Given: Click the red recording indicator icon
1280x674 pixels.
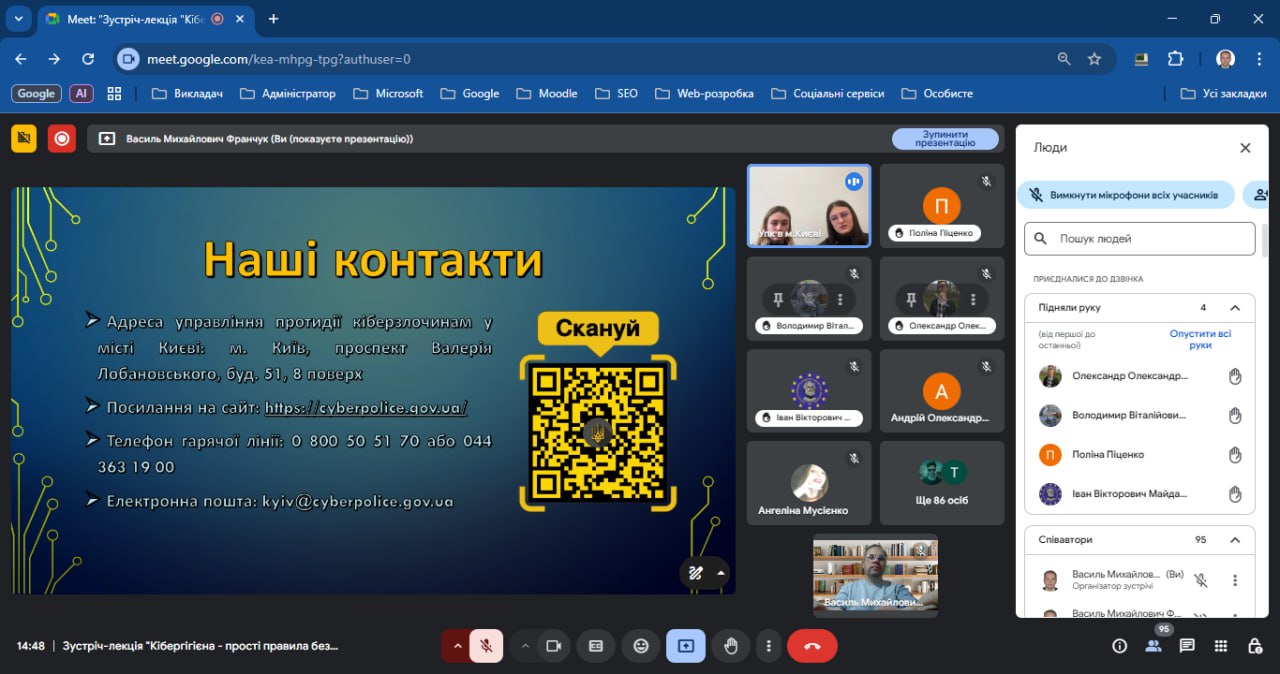Looking at the screenshot, I should pyautogui.click(x=62, y=139).
